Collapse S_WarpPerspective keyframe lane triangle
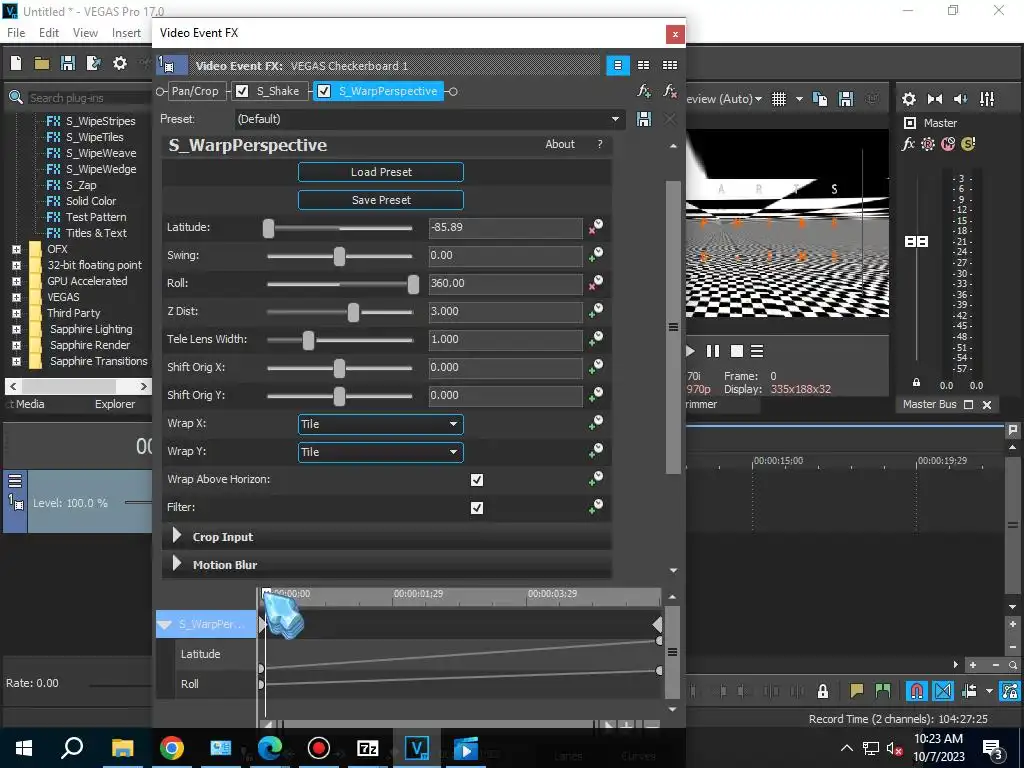The width and height of the screenshot is (1024, 768). click(165, 625)
